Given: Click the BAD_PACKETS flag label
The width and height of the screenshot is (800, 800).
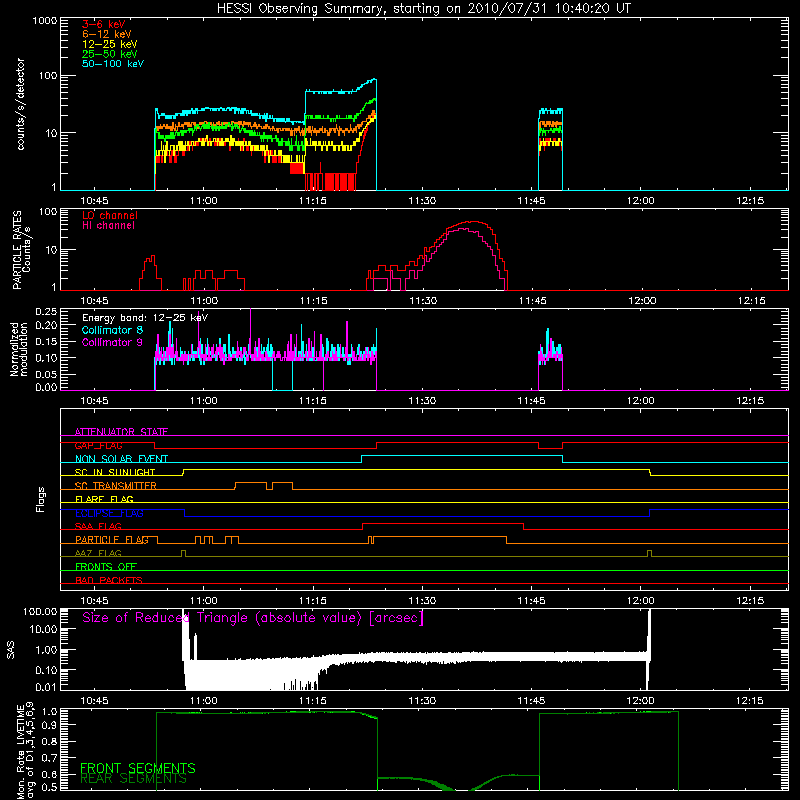Looking at the screenshot, I should click(109, 580).
